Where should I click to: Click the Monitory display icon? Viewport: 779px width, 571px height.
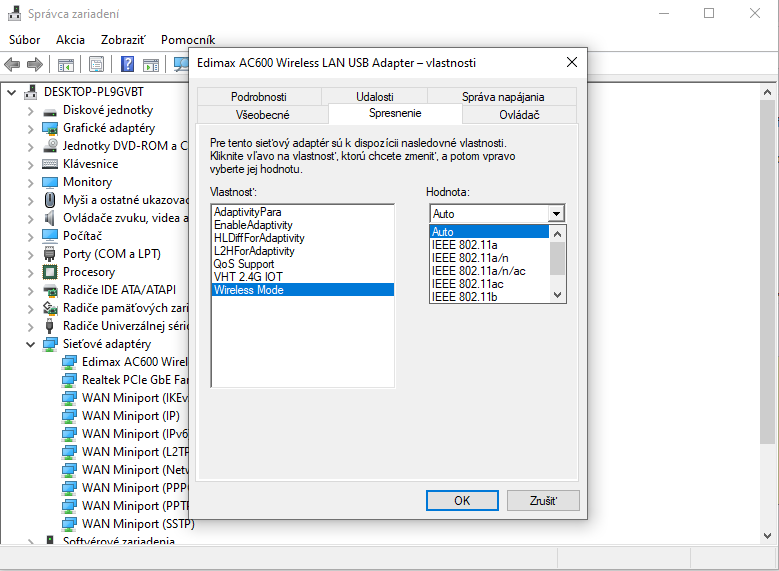[50, 182]
